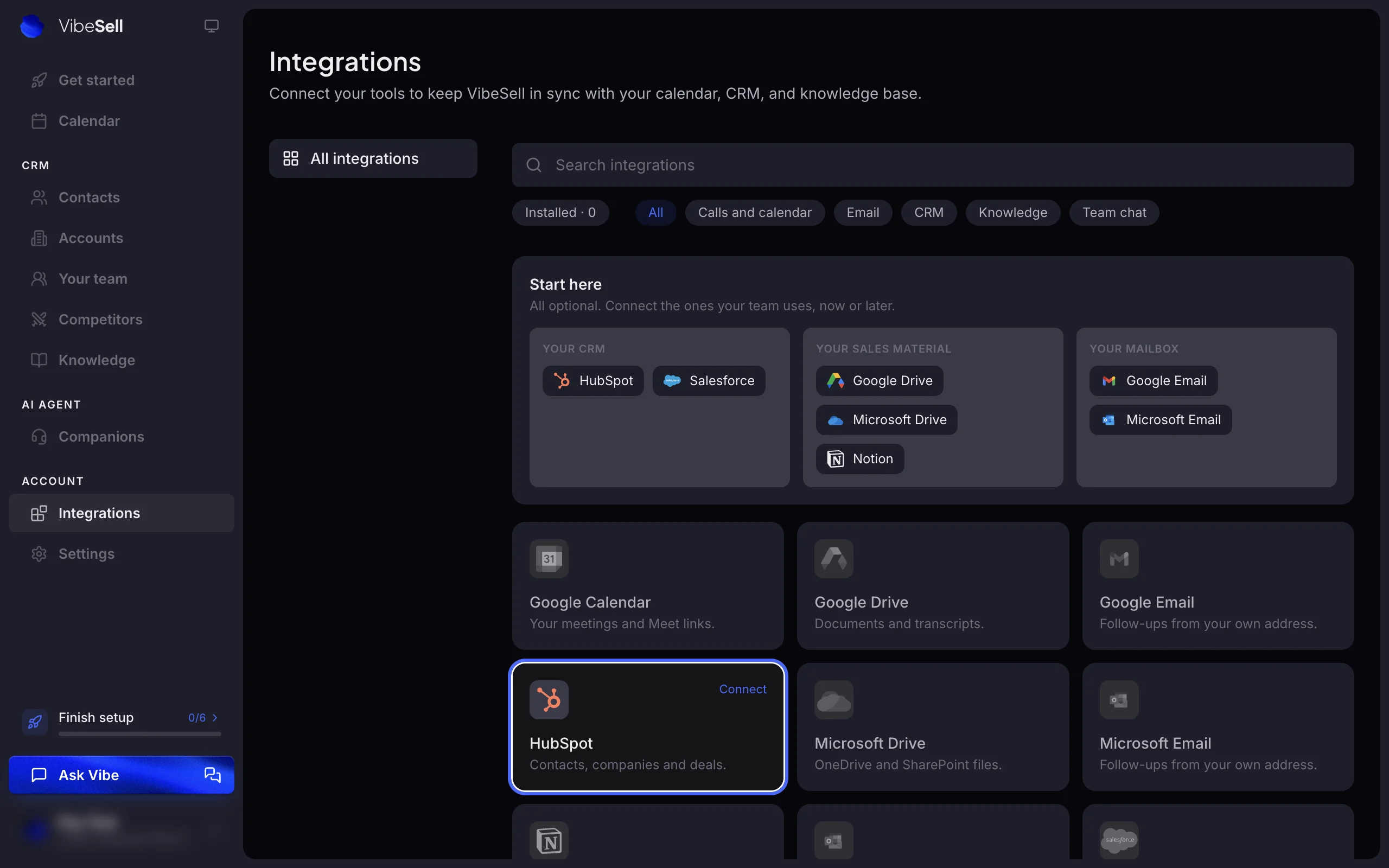Viewport: 1389px width, 868px height.
Task: Expand Finish setup 0/6 chevron
Action: point(215,718)
